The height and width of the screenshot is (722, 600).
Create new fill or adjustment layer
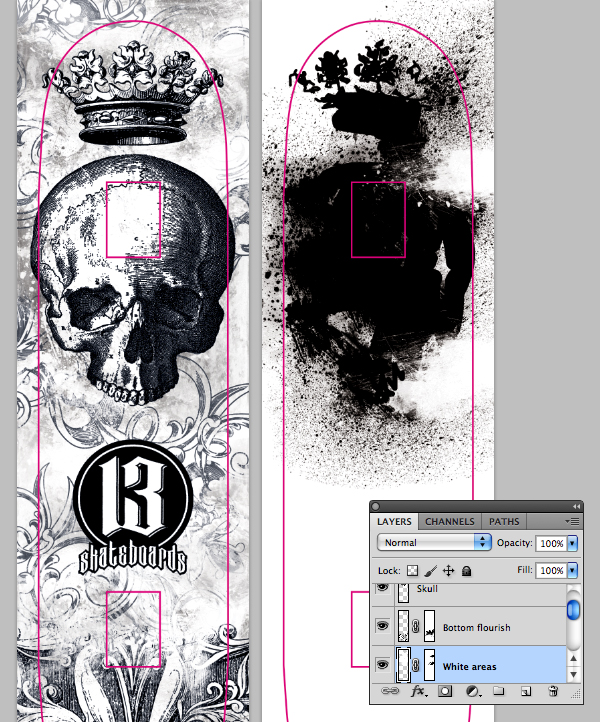coord(472,691)
